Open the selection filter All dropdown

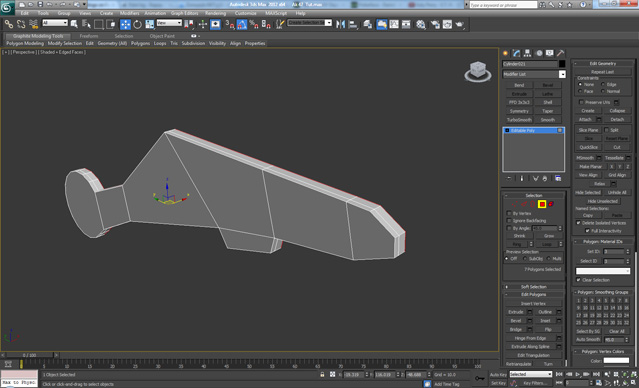(x=55, y=23)
